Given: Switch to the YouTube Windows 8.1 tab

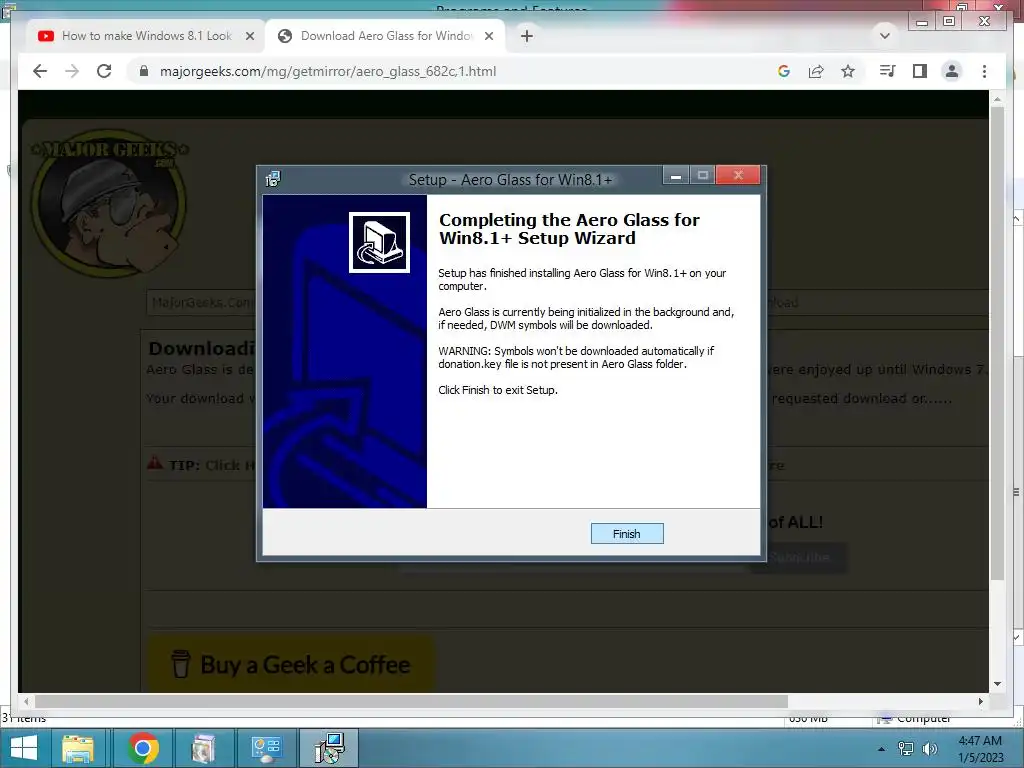Looking at the screenshot, I should (x=145, y=36).
